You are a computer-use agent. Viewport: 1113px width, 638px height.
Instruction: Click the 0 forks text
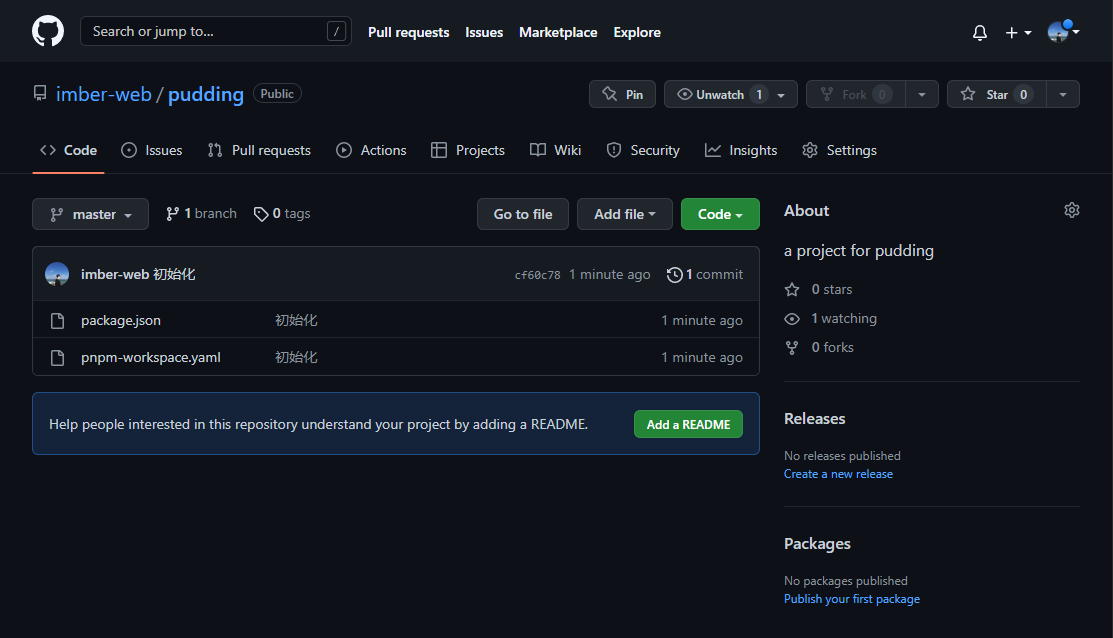point(833,348)
